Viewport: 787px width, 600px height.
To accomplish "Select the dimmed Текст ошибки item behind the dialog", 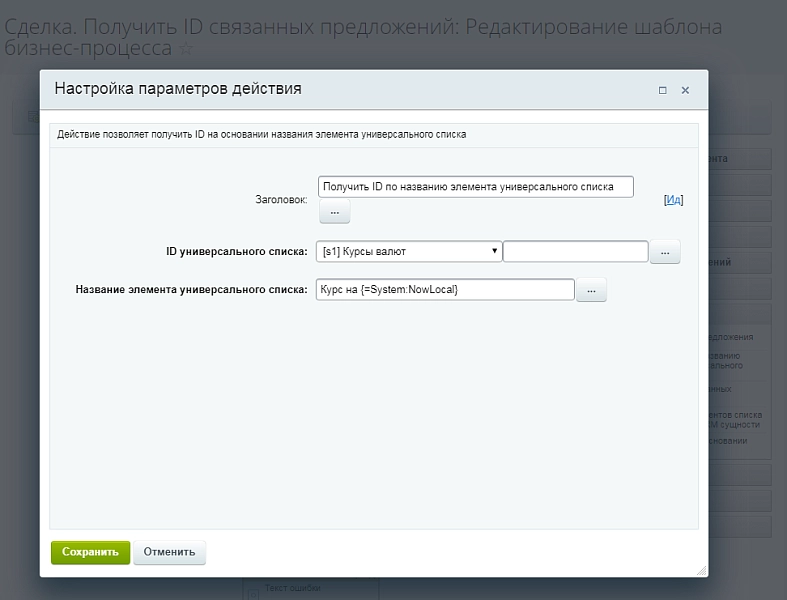I will pyautogui.click(x=293, y=588).
